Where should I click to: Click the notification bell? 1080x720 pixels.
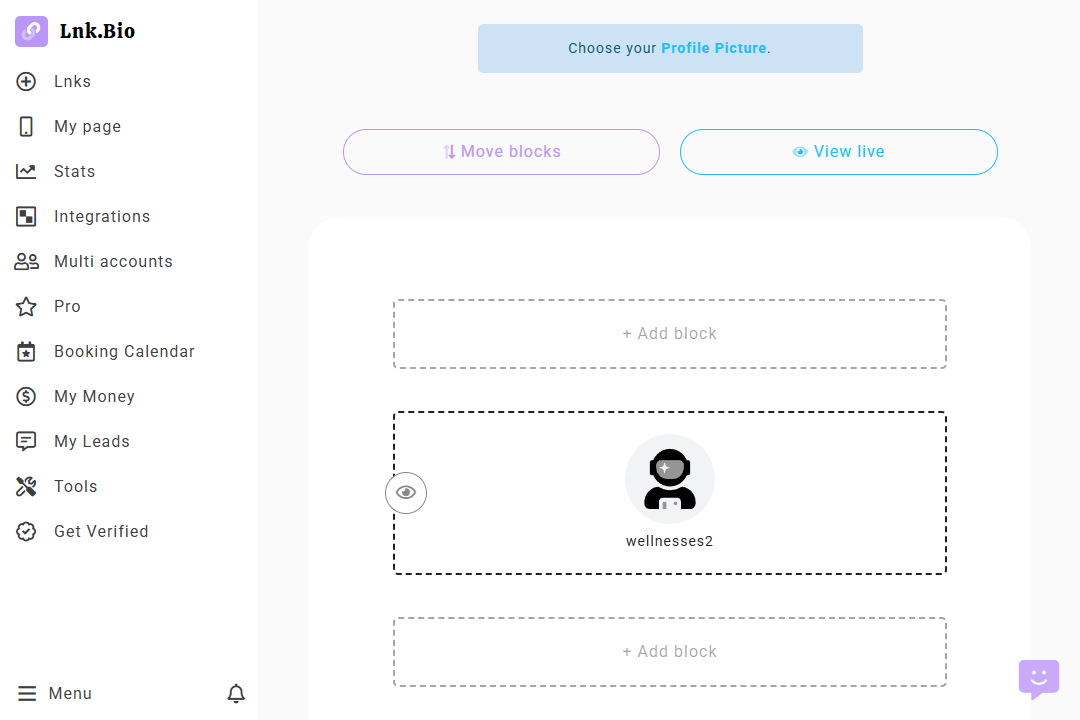coord(236,693)
